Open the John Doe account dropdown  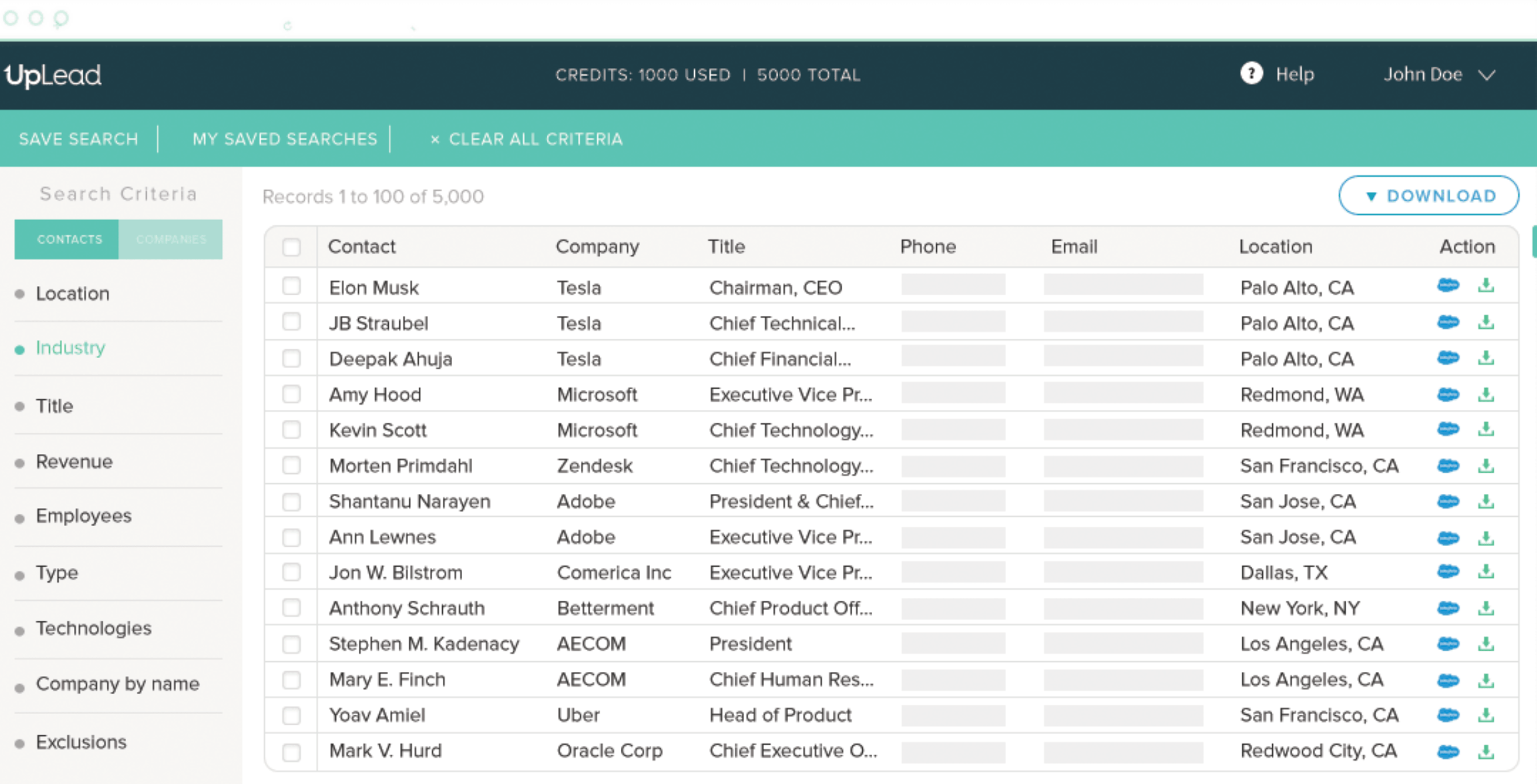[x=1439, y=74]
